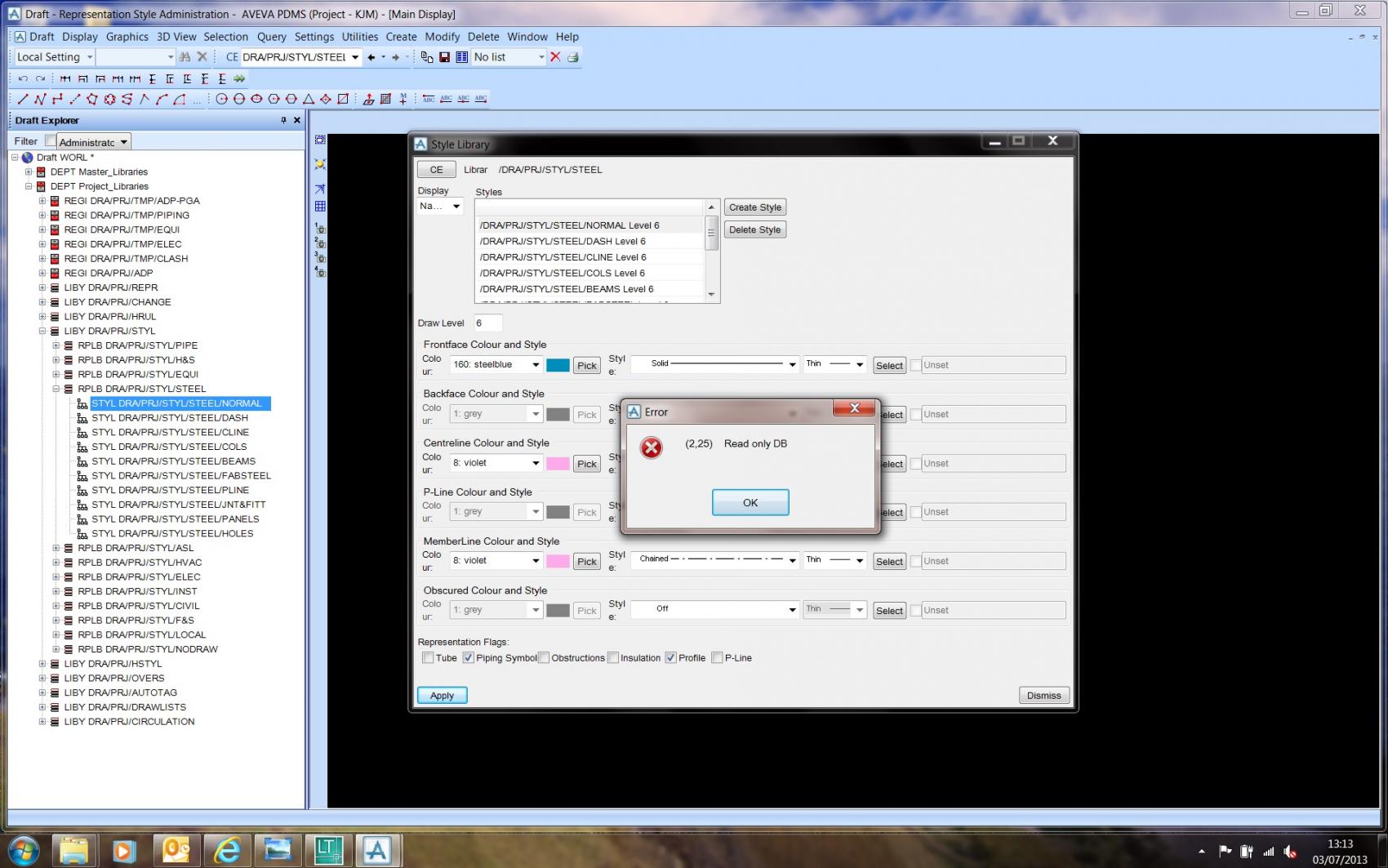Open the Display Na... dropdown in Style Library

point(456,206)
